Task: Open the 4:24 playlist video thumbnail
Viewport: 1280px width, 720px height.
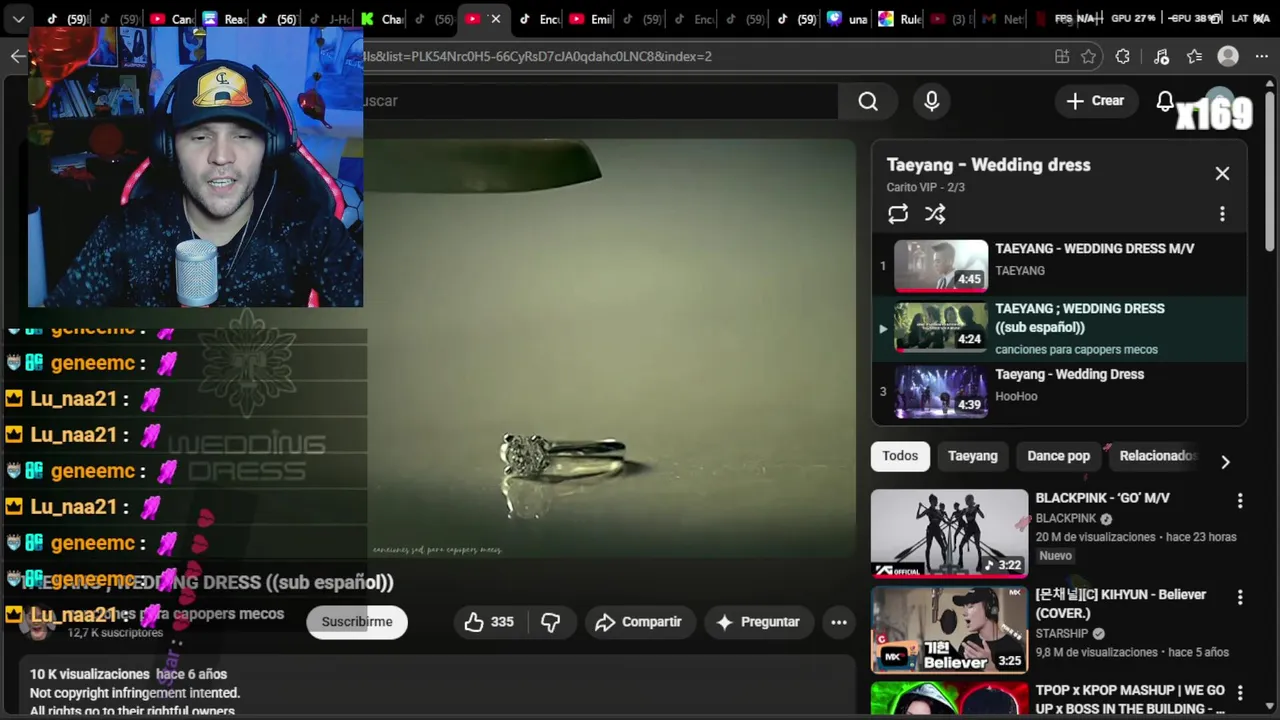Action: [x=941, y=327]
